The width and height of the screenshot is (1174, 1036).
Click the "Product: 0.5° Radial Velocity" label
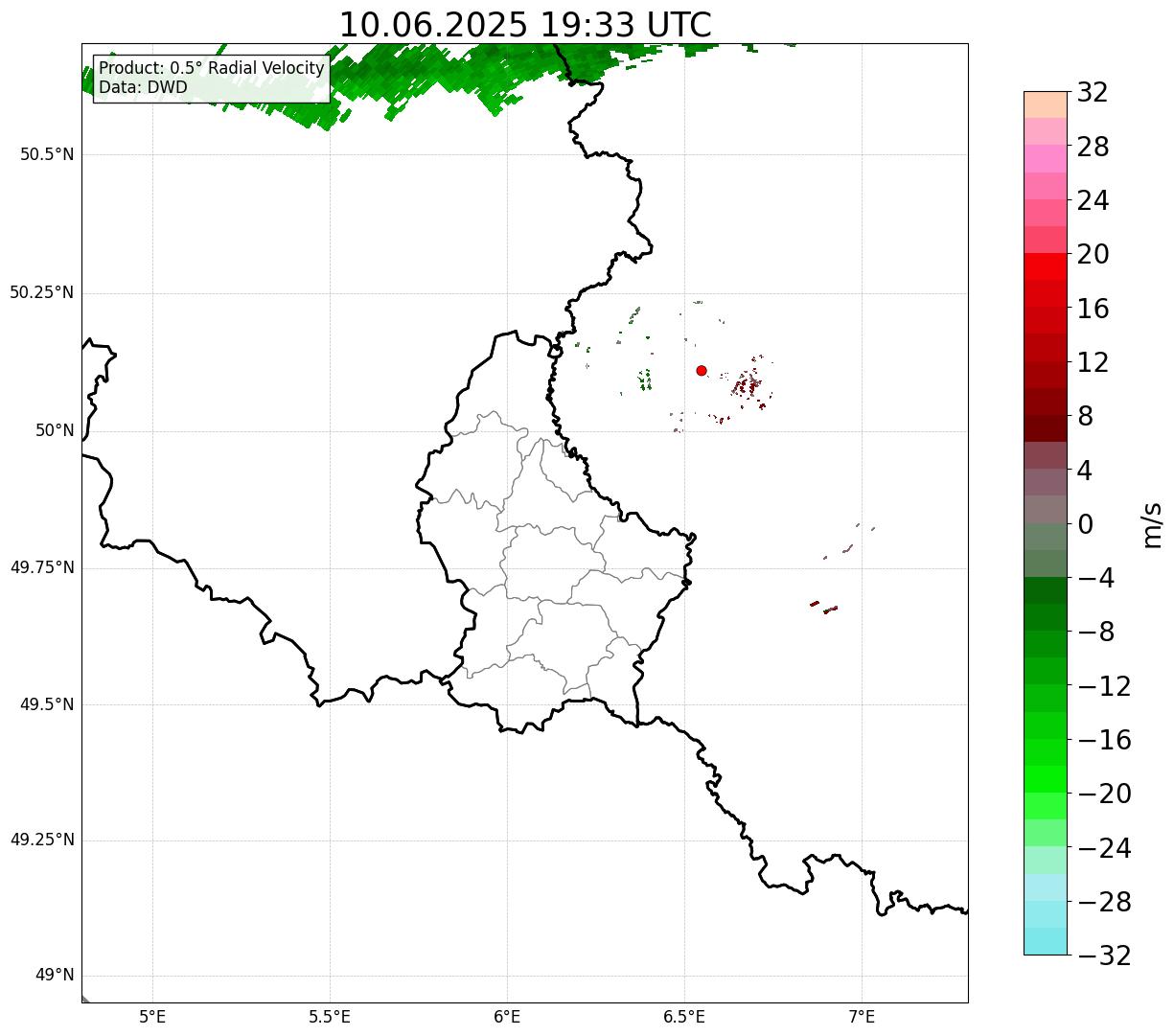212,69
